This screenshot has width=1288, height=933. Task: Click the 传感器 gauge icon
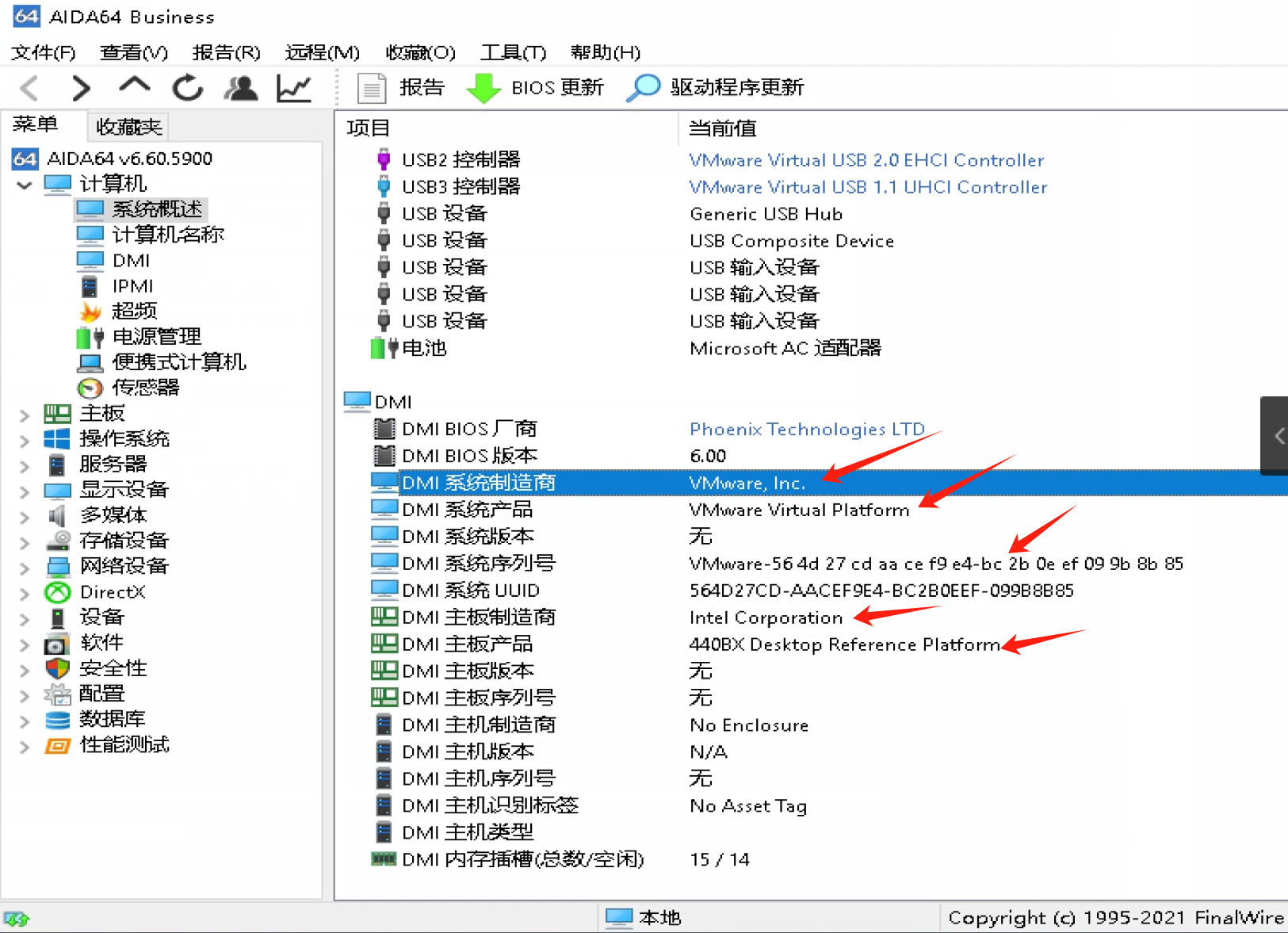point(90,388)
